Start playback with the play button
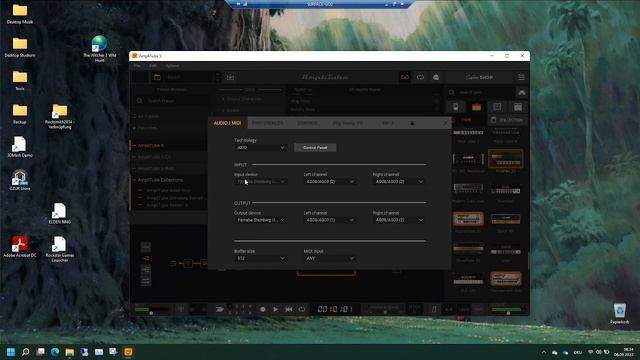640x360 pixels. (276, 309)
